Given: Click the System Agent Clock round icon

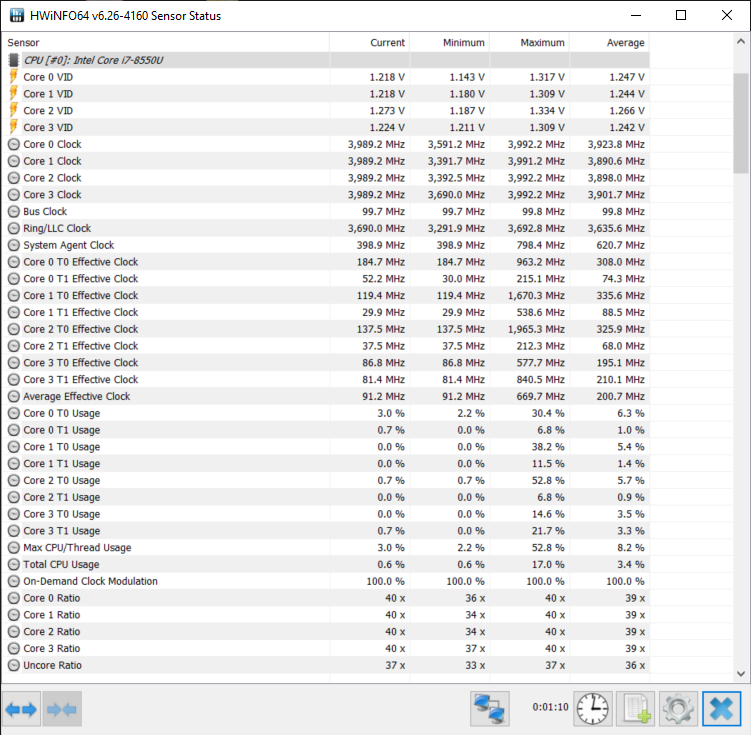Looking at the screenshot, I should [14, 245].
